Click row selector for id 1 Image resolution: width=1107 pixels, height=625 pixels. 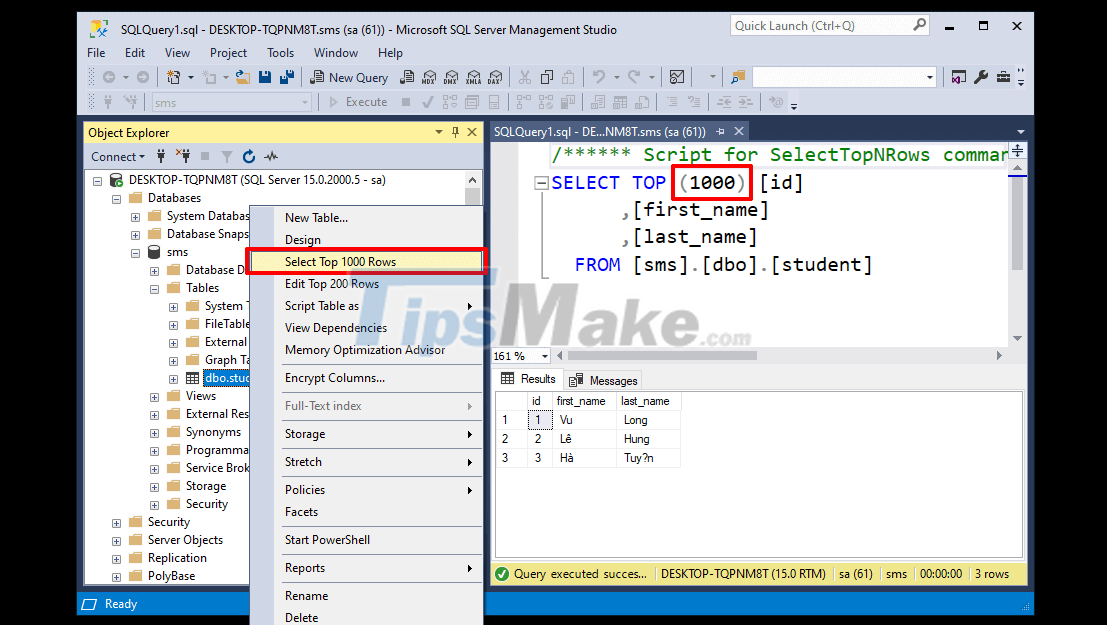point(505,419)
